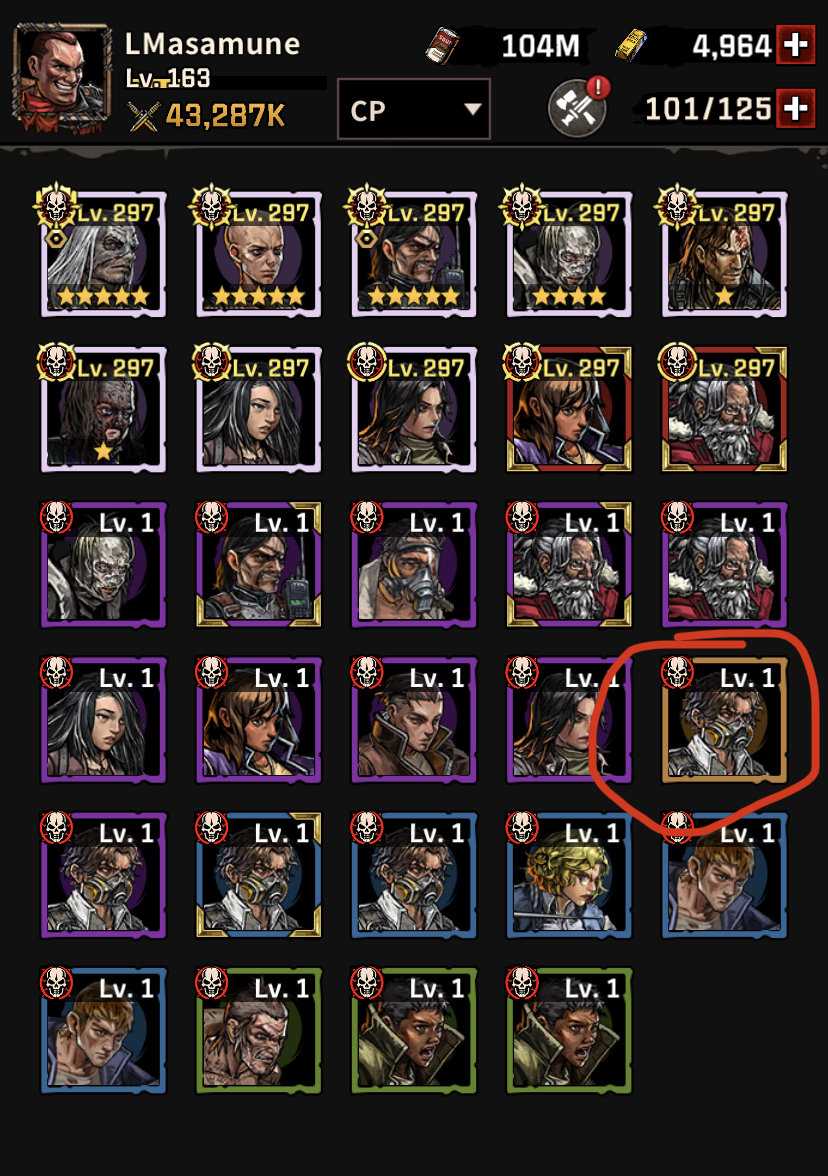This screenshot has width=828, height=1176.
Task: Open the CP sort dropdown
Action: pyautogui.click(x=413, y=110)
